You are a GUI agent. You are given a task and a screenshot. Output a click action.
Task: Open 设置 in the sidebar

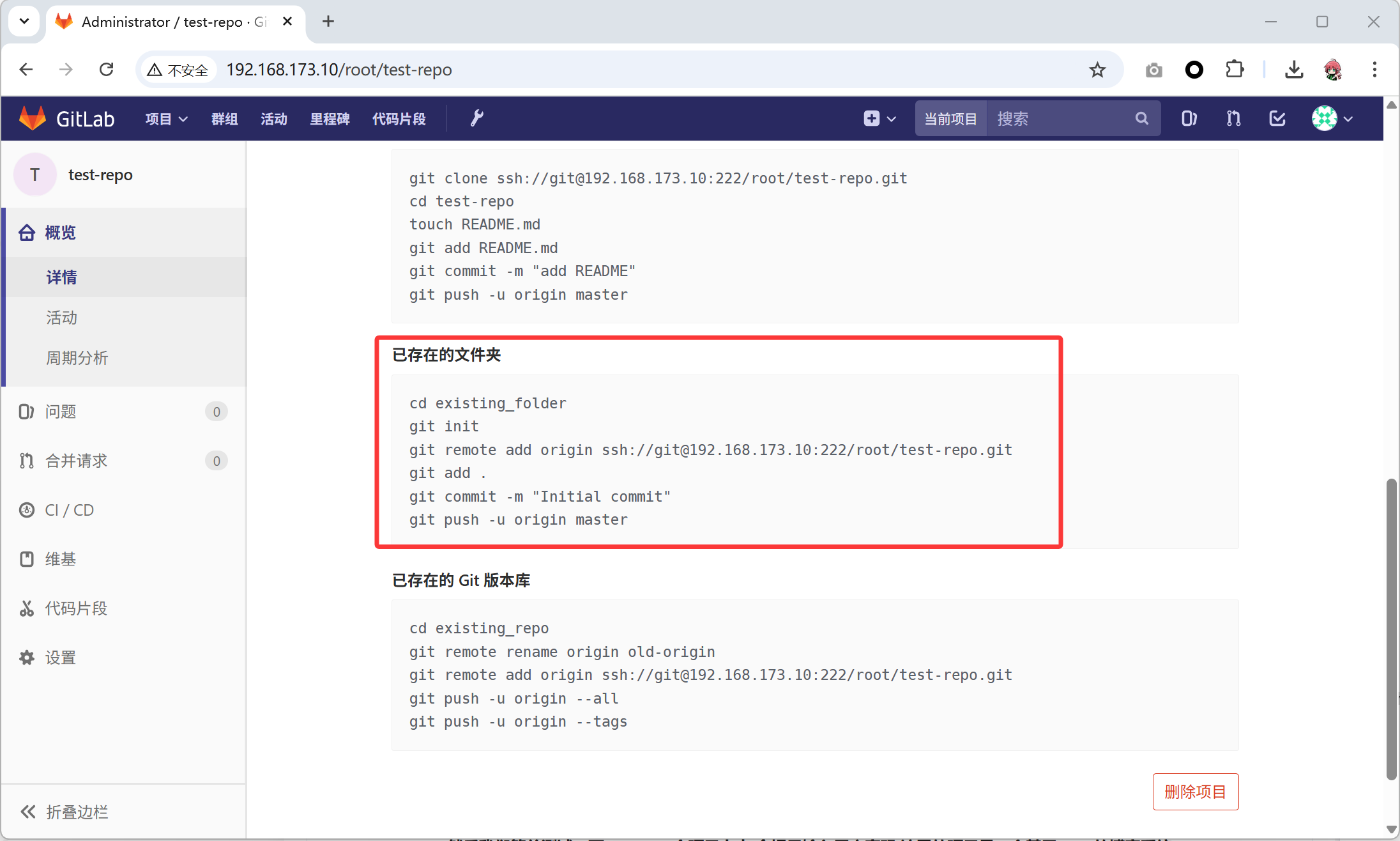click(60, 658)
